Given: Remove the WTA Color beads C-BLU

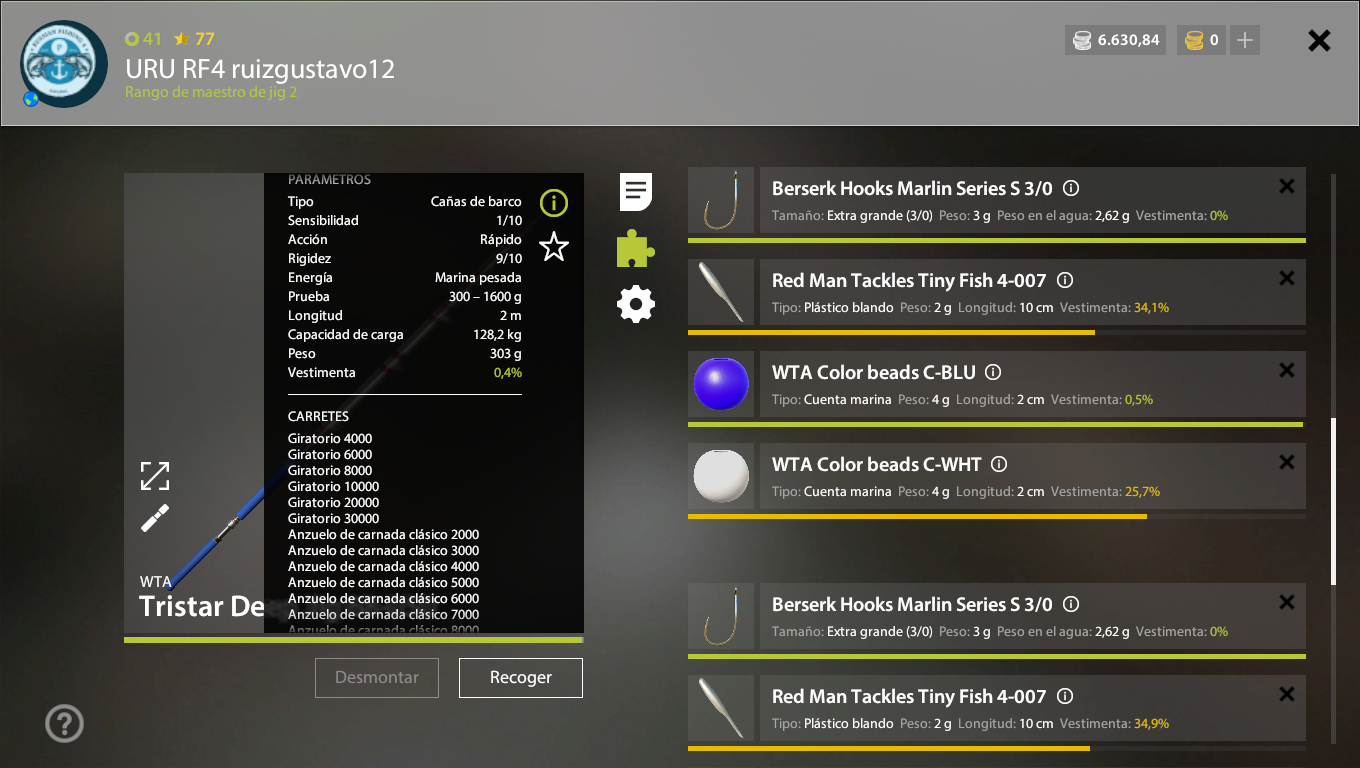Looking at the screenshot, I should (1287, 370).
